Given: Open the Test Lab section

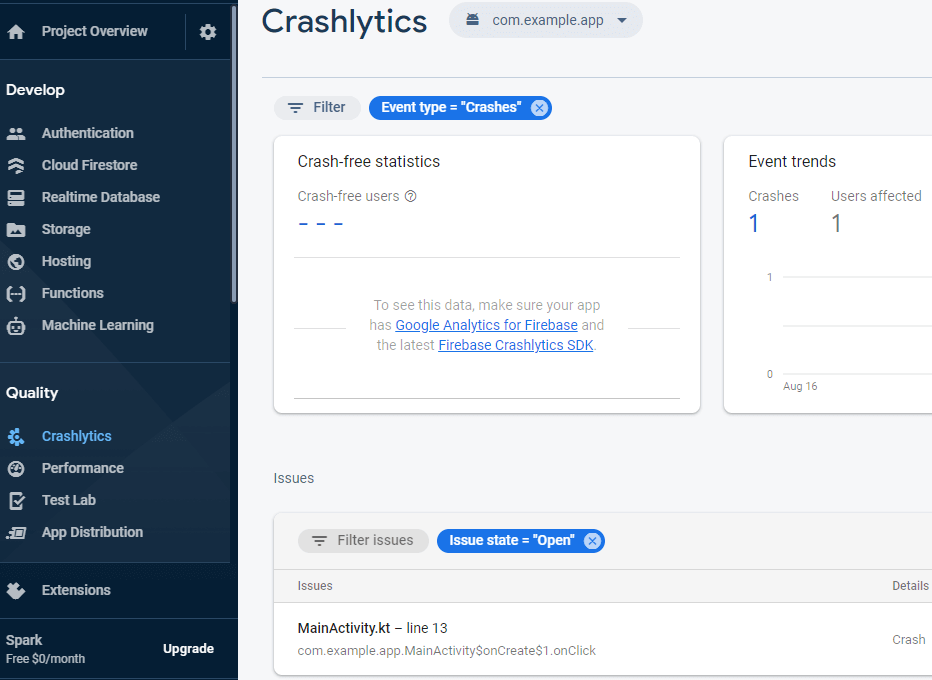Looking at the screenshot, I should 69,499.
